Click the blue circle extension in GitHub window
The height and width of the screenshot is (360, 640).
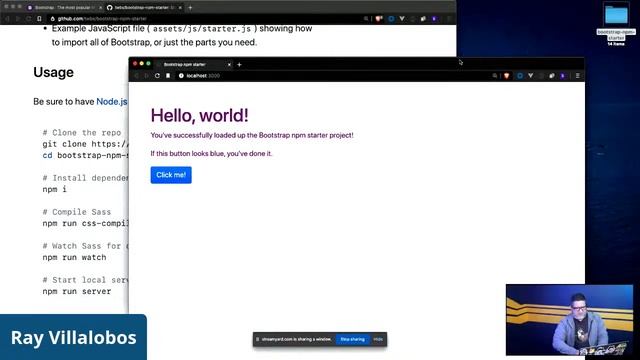(391, 19)
